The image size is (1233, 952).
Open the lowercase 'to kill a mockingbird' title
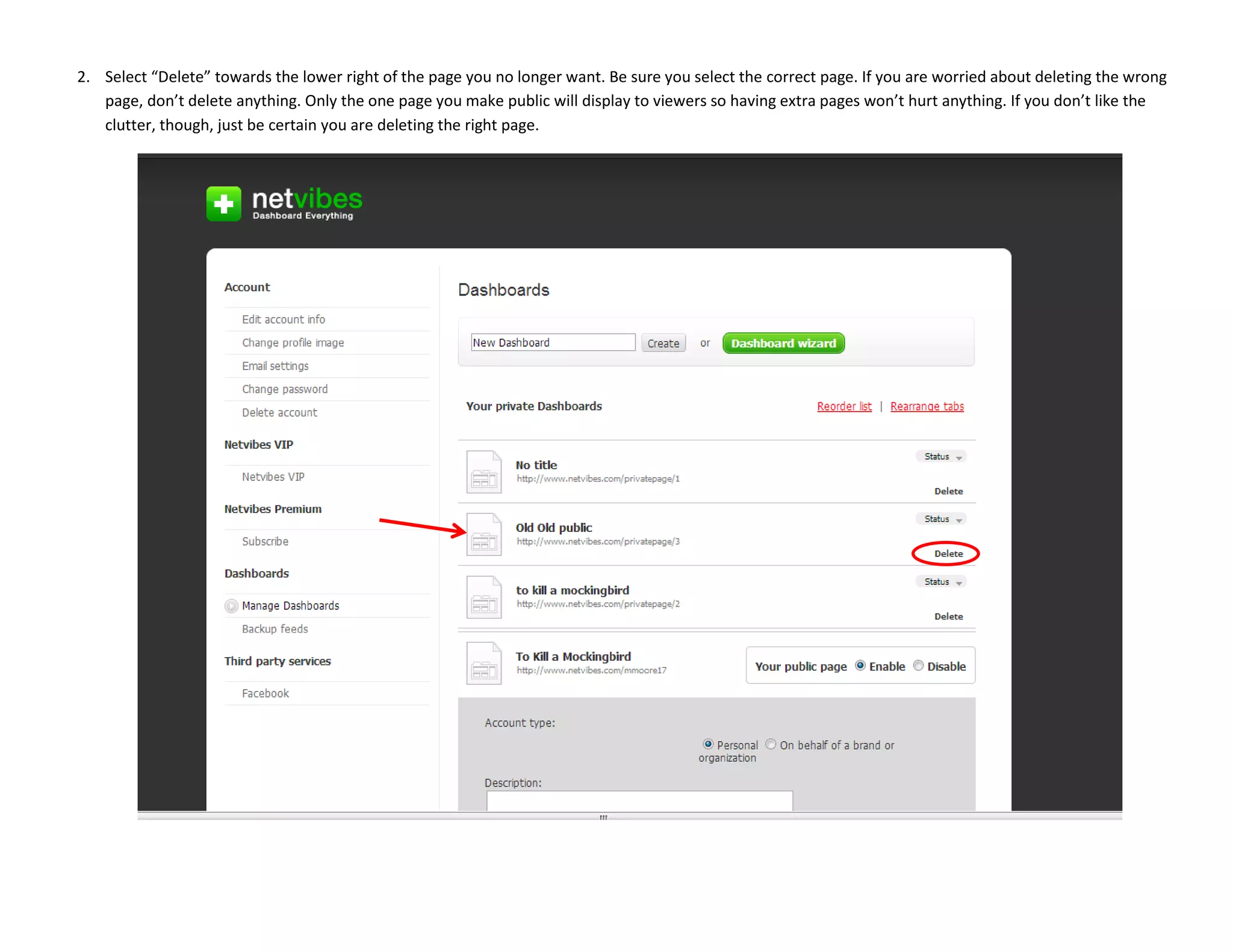tap(573, 590)
